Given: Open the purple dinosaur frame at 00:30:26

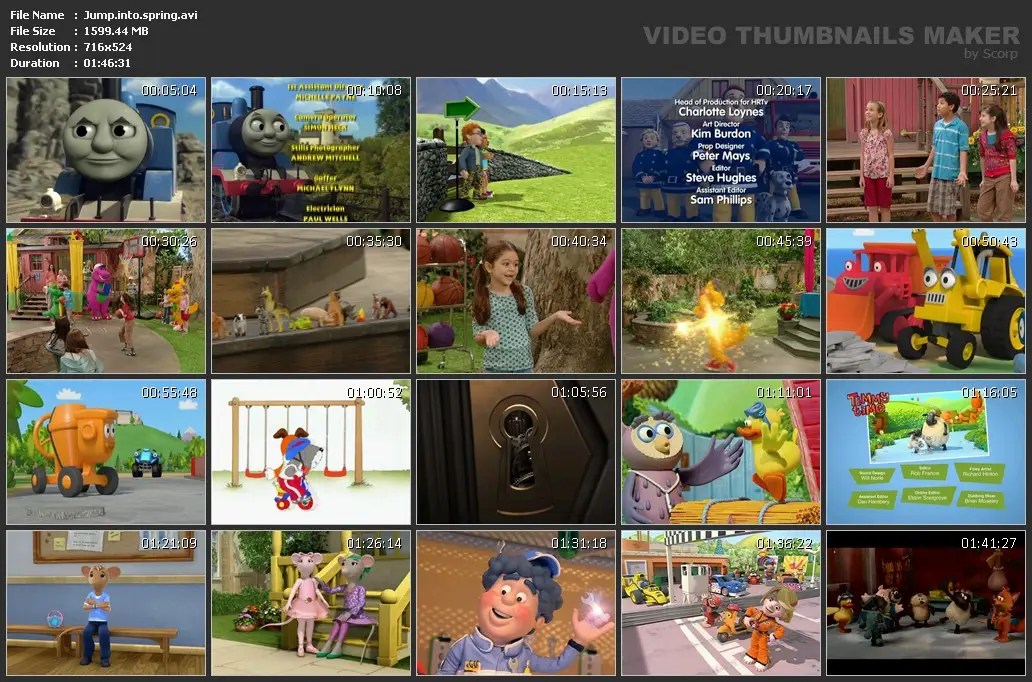Looking at the screenshot, I should pyautogui.click(x=106, y=301).
